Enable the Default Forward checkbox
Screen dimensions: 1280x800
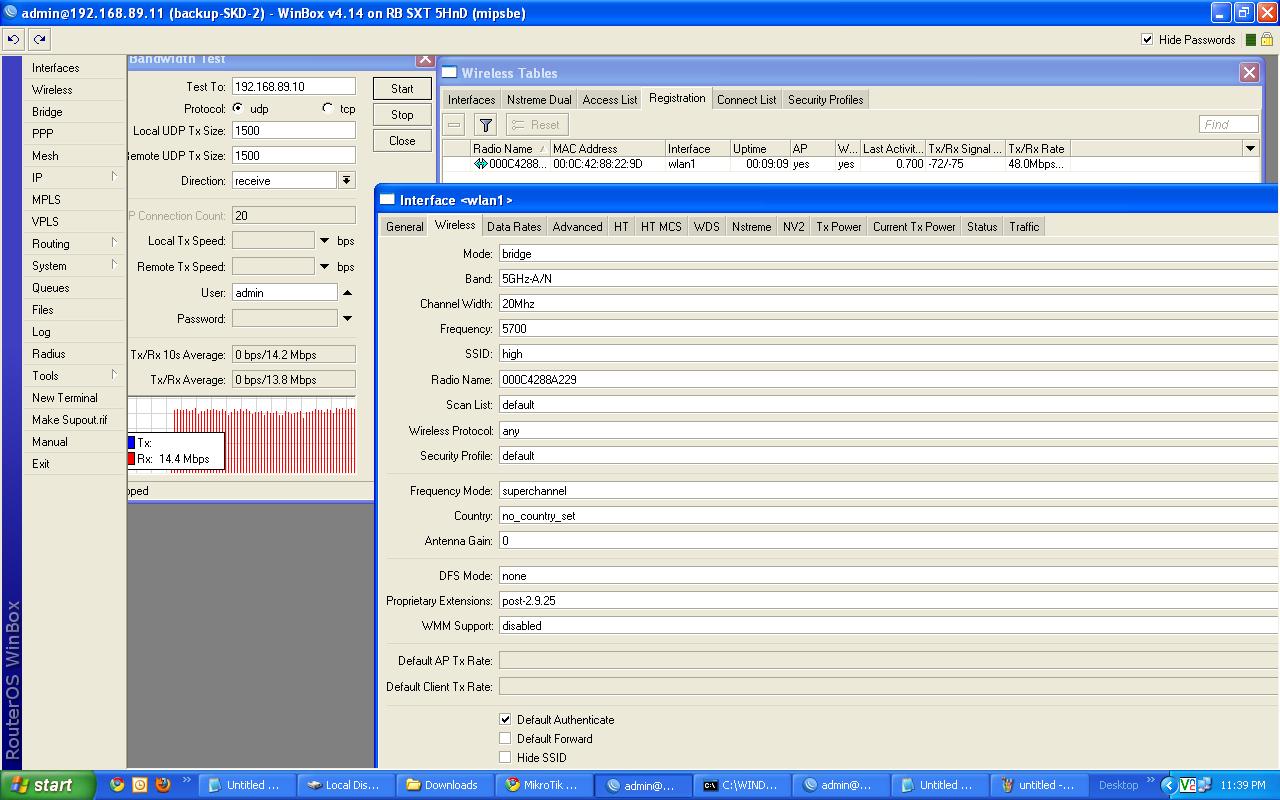(505, 739)
